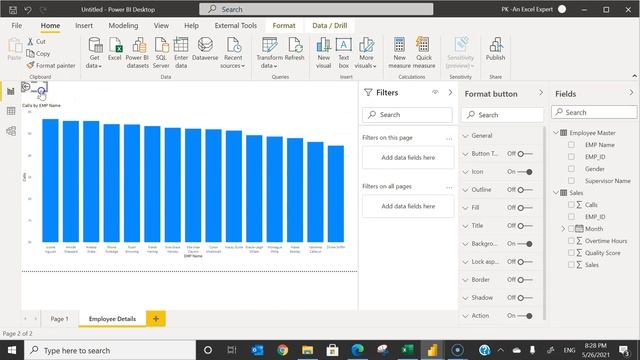Open Power BI datasets
This screenshot has height=360, width=640.
pyautogui.click(x=138, y=53)
